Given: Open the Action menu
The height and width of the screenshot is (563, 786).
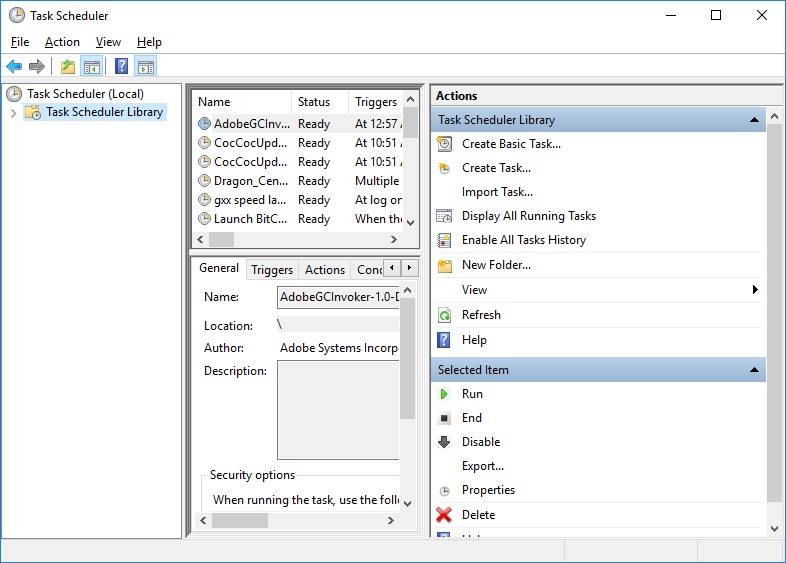Looking at the screenshot, I should pos(62,42).
